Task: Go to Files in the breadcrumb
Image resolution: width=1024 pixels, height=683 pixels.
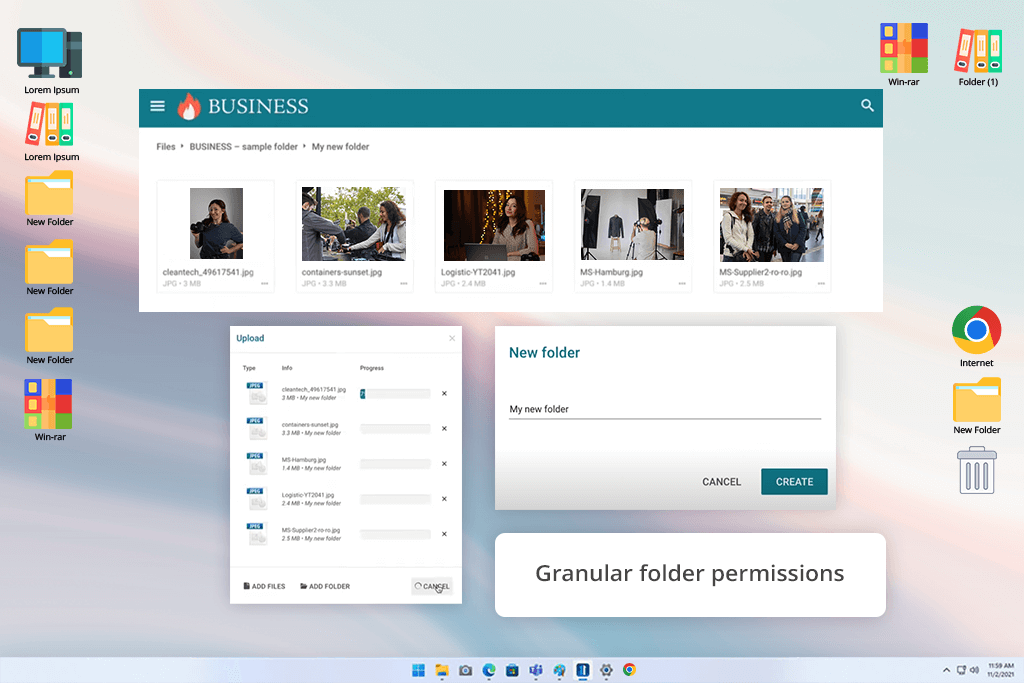Action: pos(166,147)
